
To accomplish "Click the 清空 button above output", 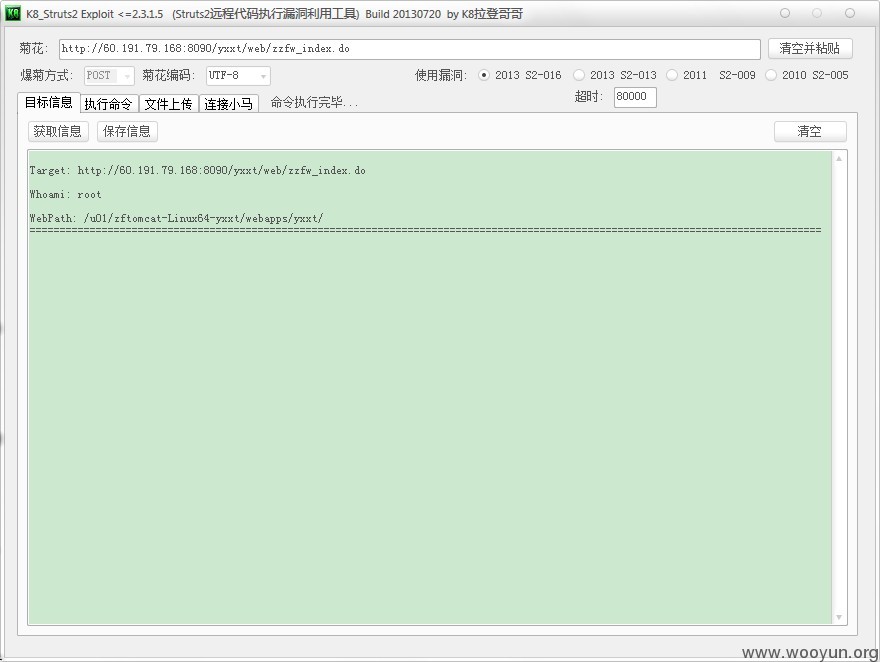I will point(810,131).
